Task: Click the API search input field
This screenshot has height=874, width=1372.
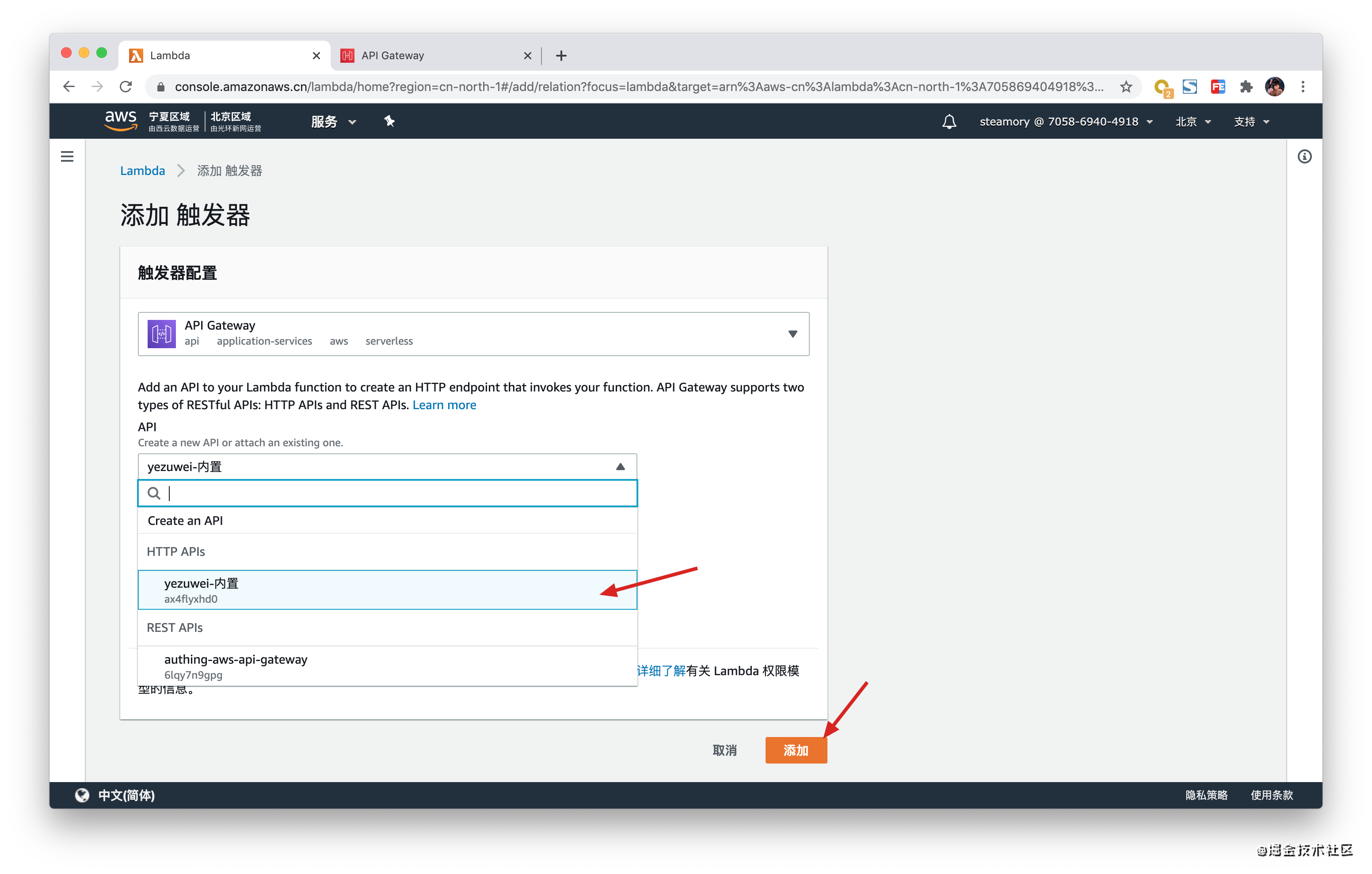Action: coord(393,493)
